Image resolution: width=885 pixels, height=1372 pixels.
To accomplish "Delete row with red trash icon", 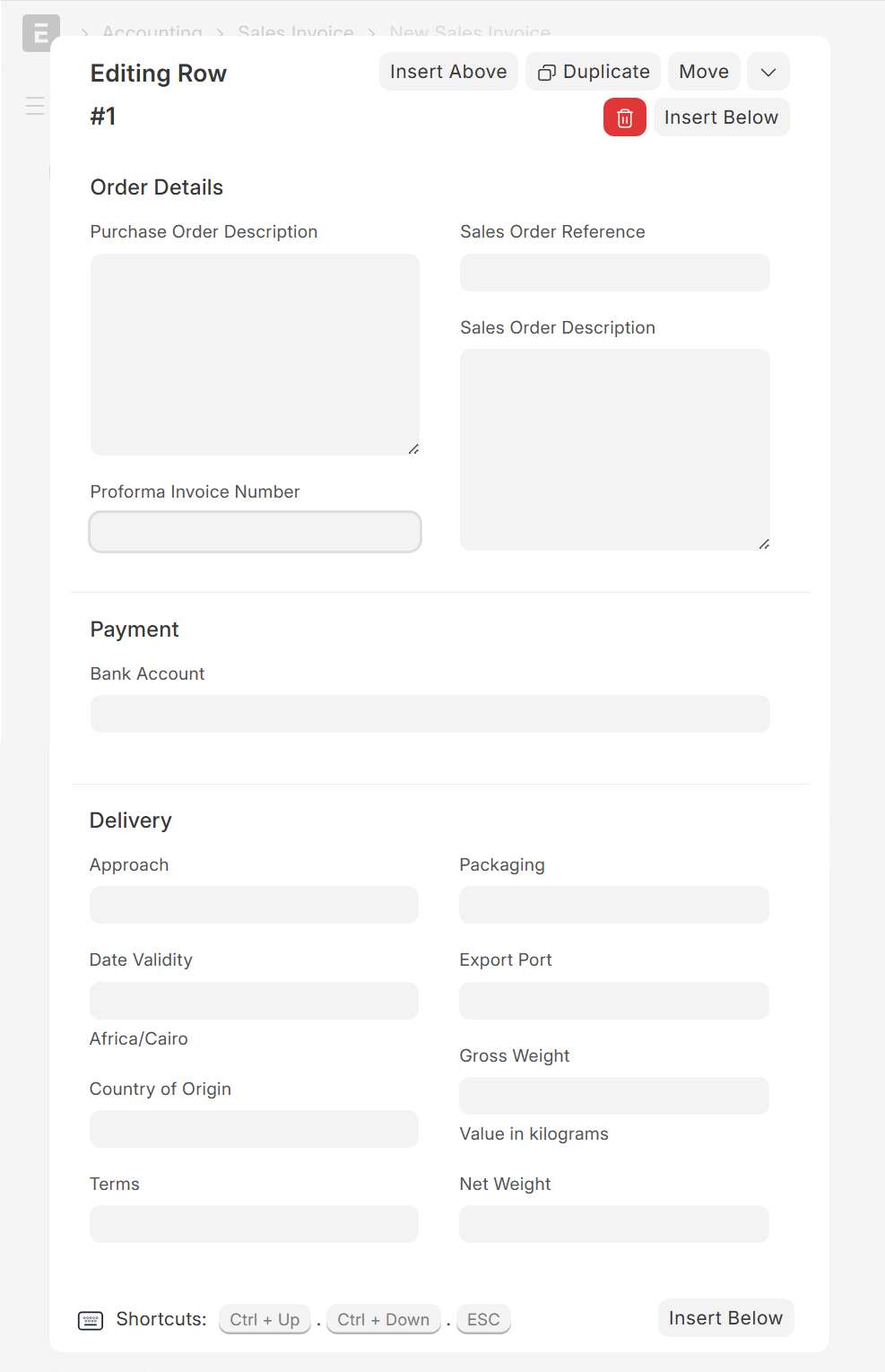I will click(x=625, y=117).
